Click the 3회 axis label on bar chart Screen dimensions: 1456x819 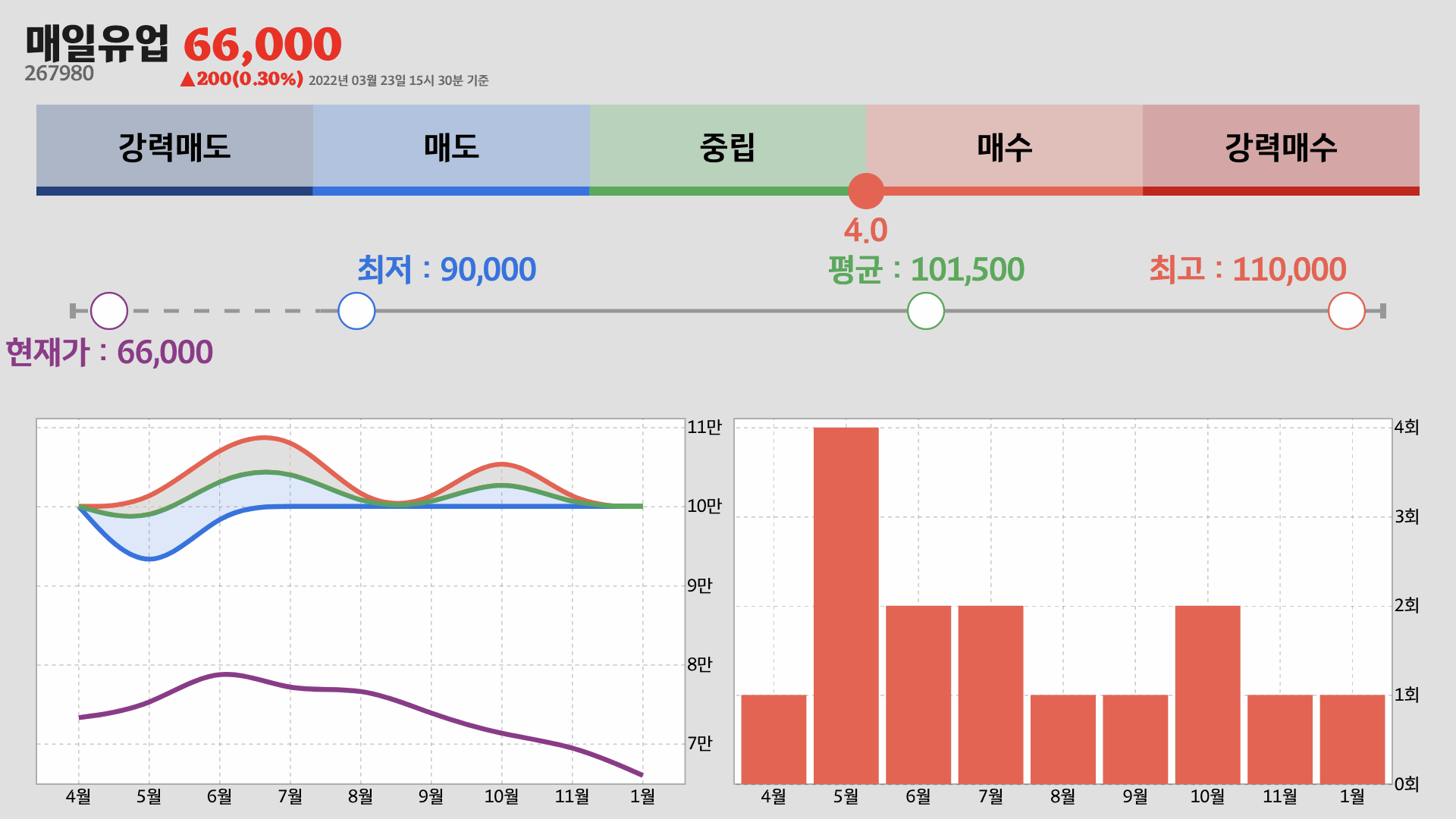1407,517
